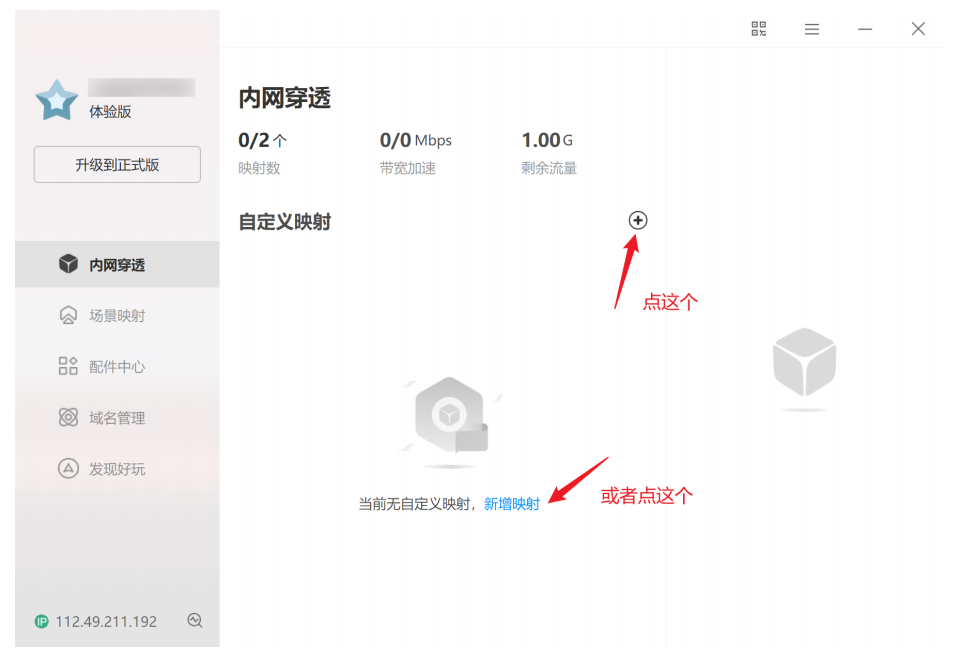Click the grid icon beside 配件中心
The width and height of the screenshot is (956, 670).
[x=68, y=366]
